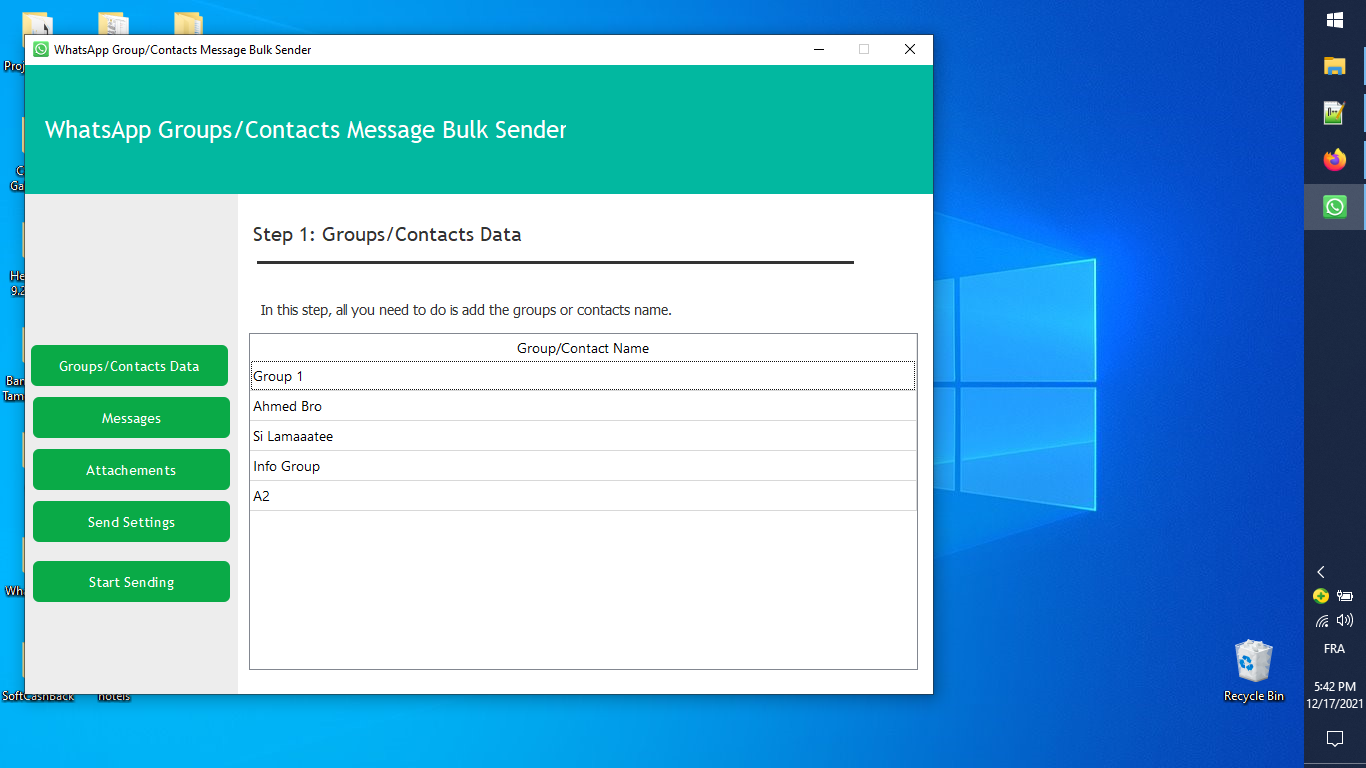The image size is (1366, 768).
Task: Open the Attachements section
Action: [131, 470]
